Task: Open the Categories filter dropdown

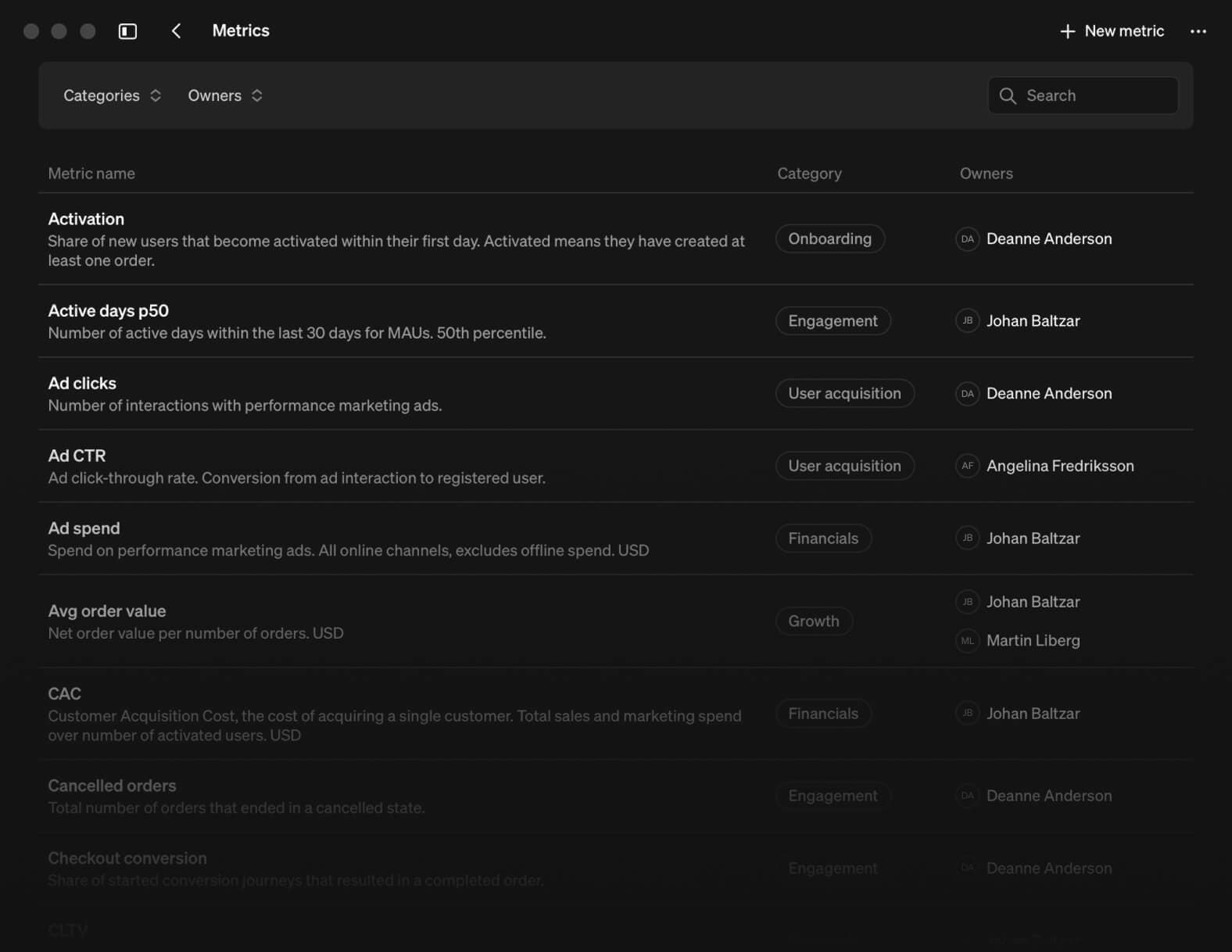Action: click(x=112, y=95)
